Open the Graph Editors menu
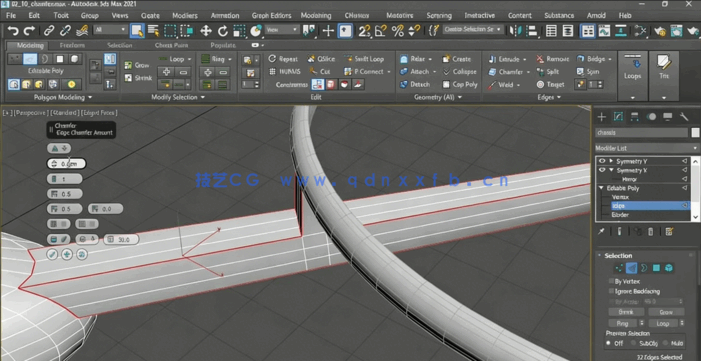The height and width of the screenshot is (361, 701). click(x=271, y=15)
